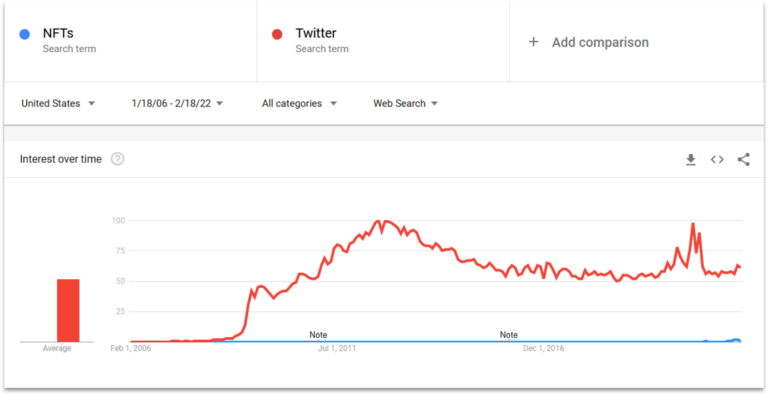This screenshot has width=768, height=395.
Task: Click the Note marker near Jul 1, 2011
Action: click(x=318, y=335)
